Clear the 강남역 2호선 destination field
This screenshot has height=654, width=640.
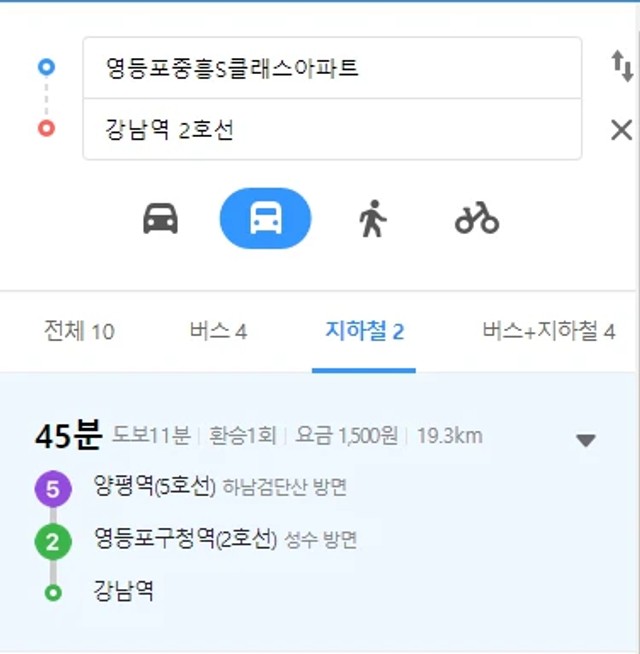(x=622, y=131)
